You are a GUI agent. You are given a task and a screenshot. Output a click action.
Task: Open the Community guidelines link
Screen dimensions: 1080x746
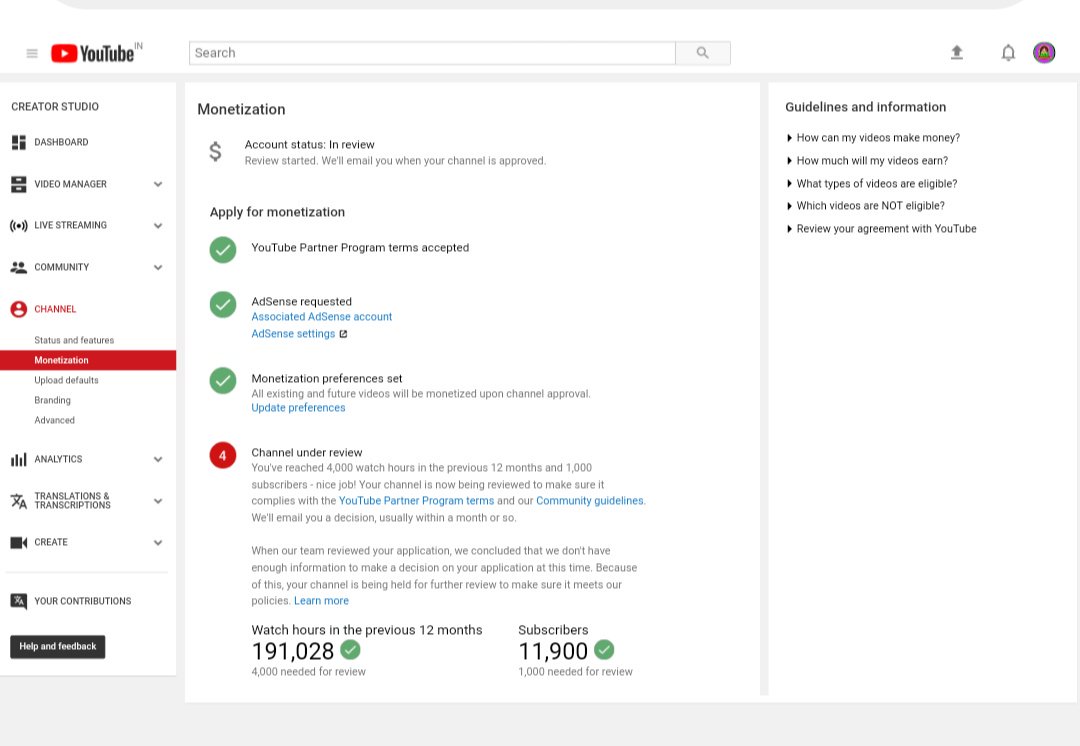coord(590,501)
